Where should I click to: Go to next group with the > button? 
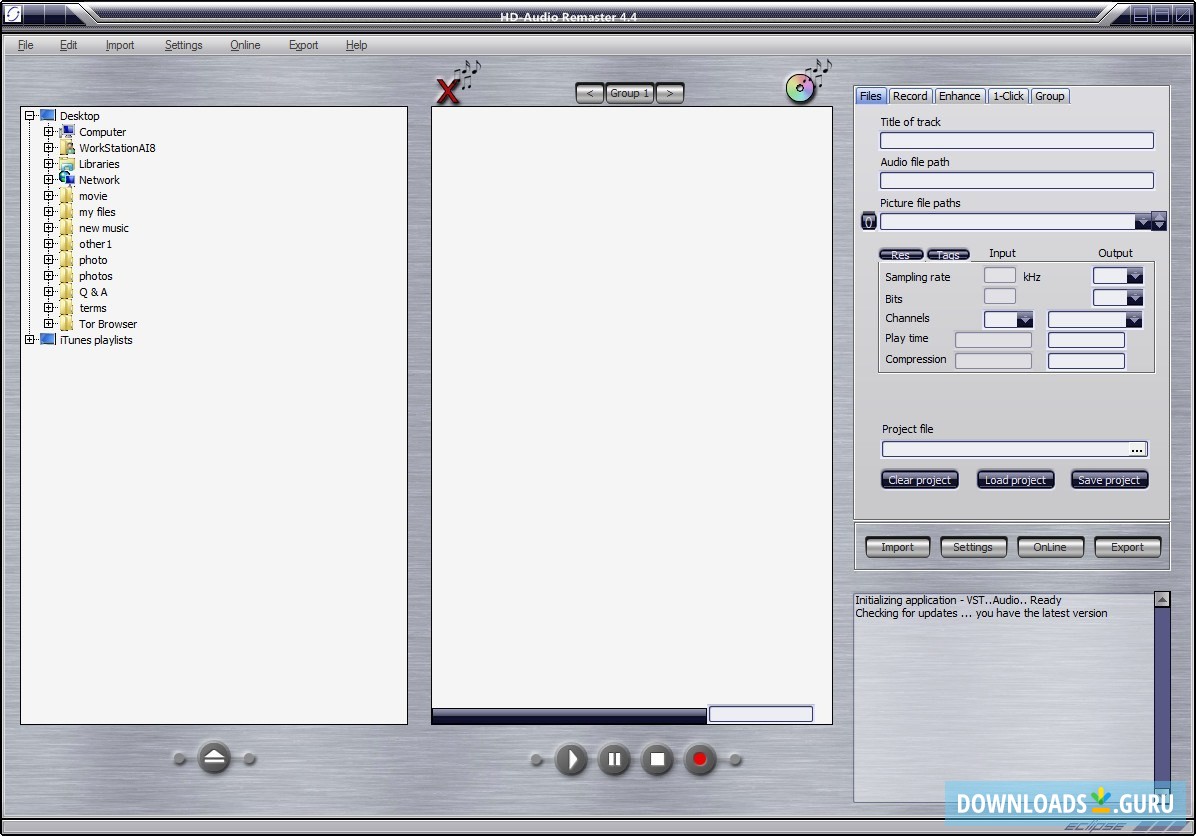(670, 93)
